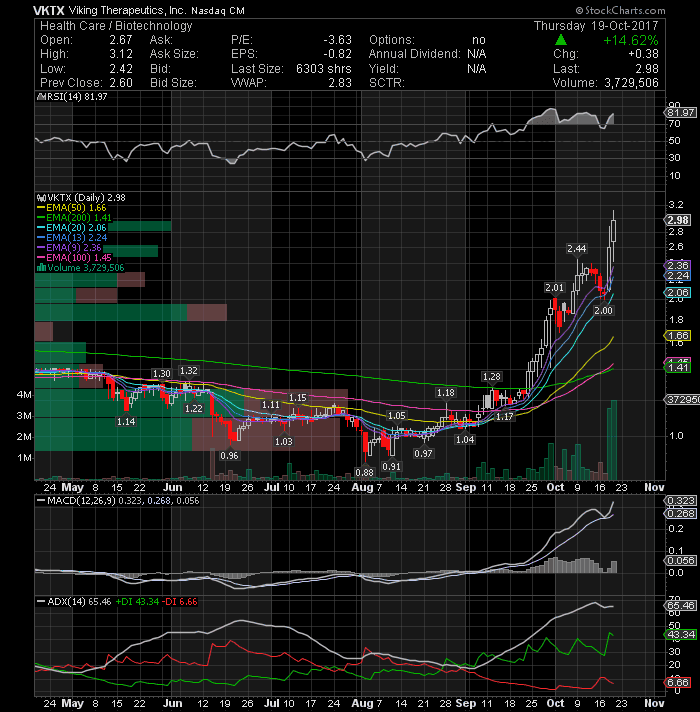The width and height of the screenshot is (700, 712).
Task: Click the tallest green volume bar at right
Action: point(614,440)
